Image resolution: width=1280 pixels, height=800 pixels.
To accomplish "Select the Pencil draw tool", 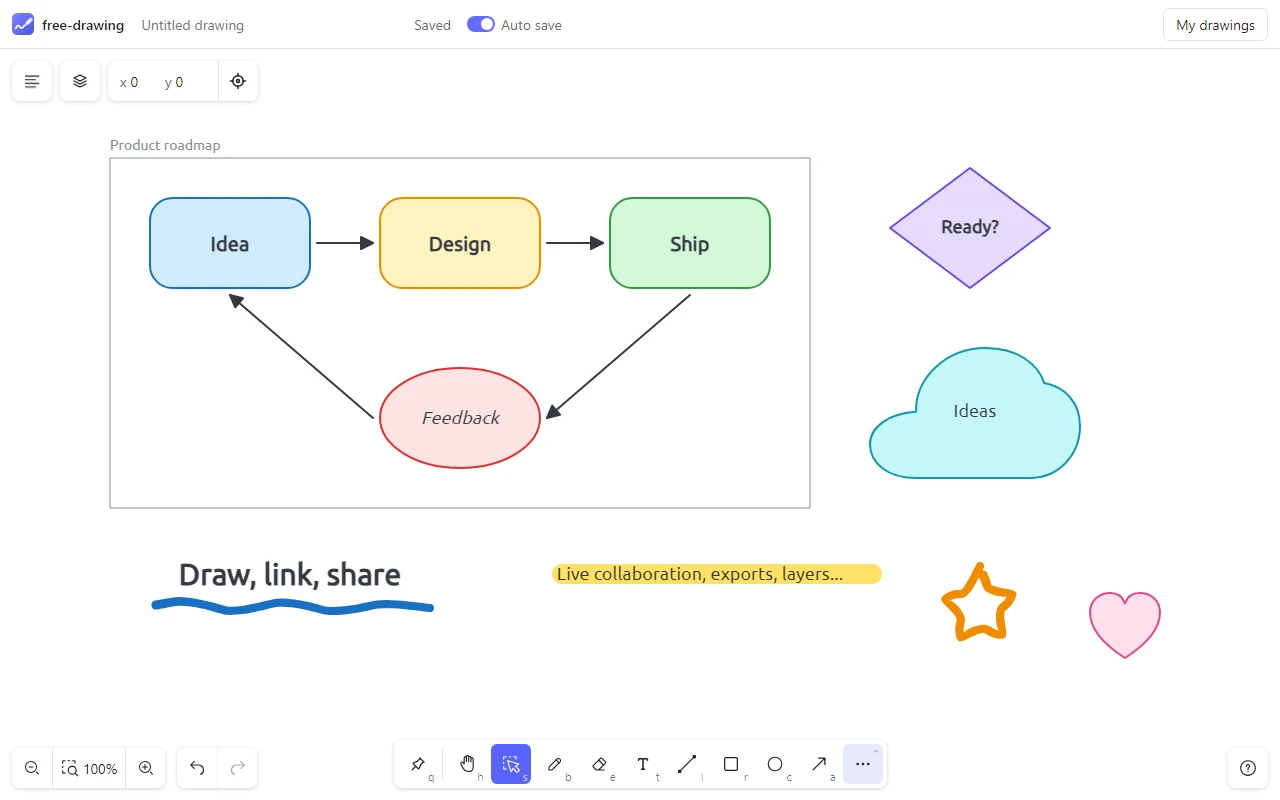I will (x=555, y=764).
